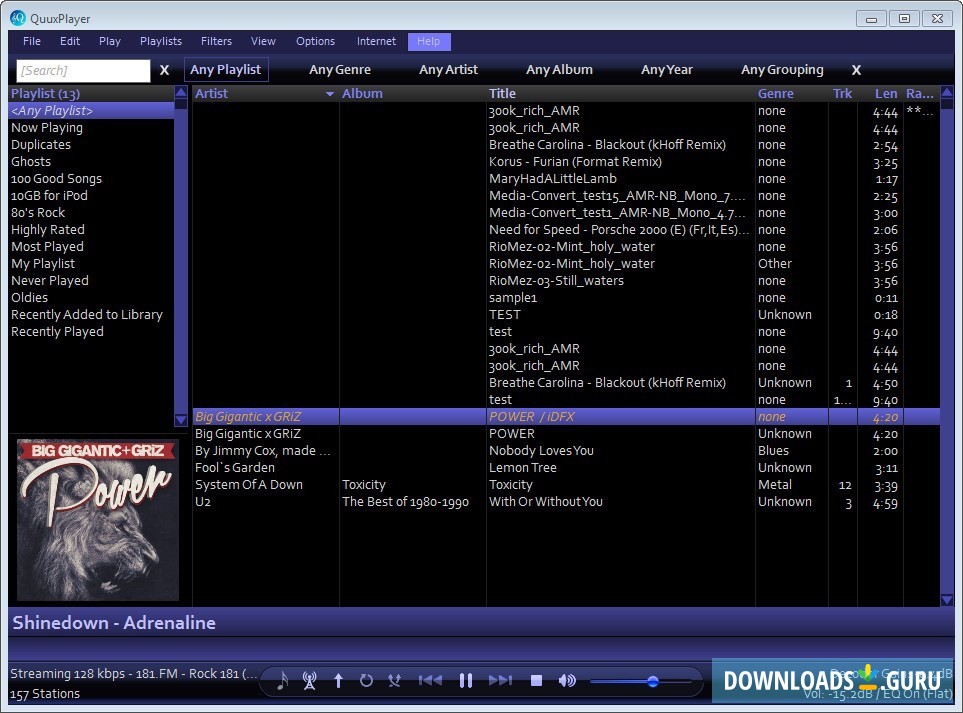Open the Filters menu
This screenshot has height=713, width=963.
216,41
